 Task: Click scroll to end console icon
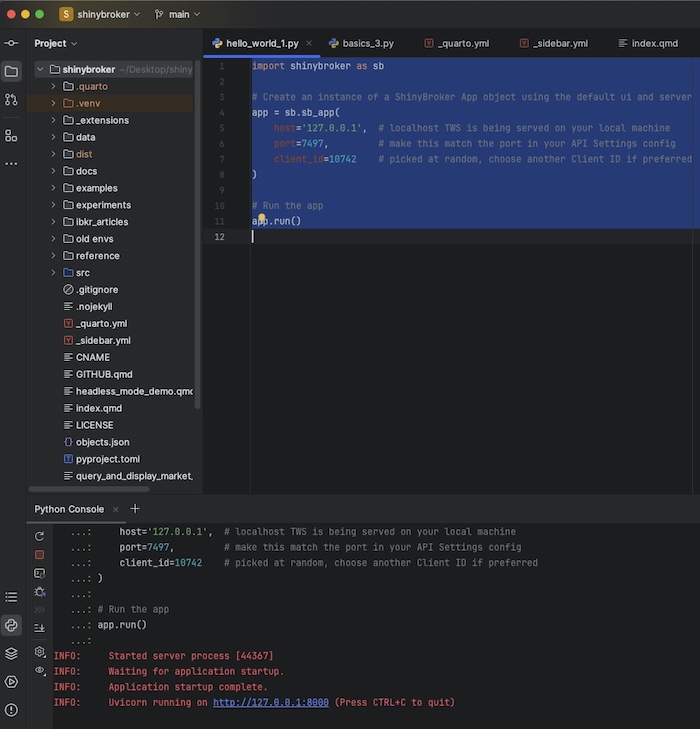pos(40,629)
